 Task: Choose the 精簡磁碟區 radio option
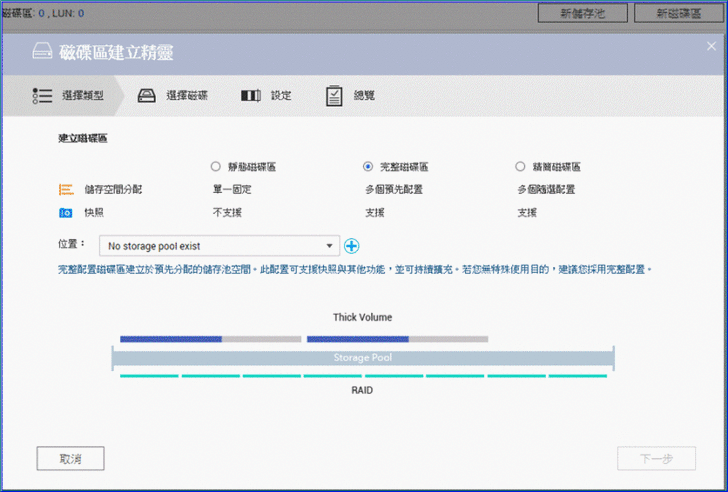coord(520,167)
